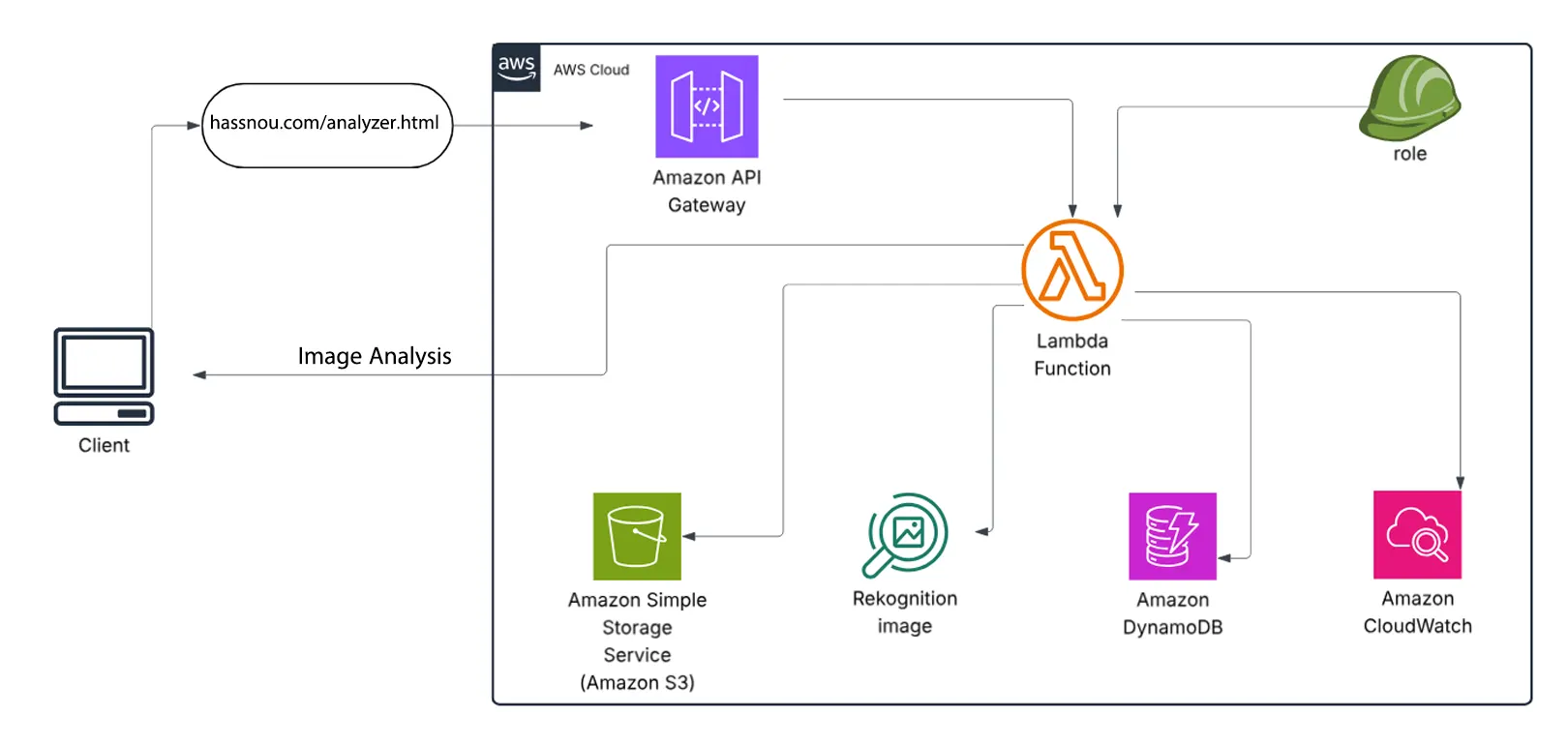Image resolution: width=1568 pixels, height=744 pixels.
Task: Click the Amazon API Gateway icon
Action: pos(707,106)
